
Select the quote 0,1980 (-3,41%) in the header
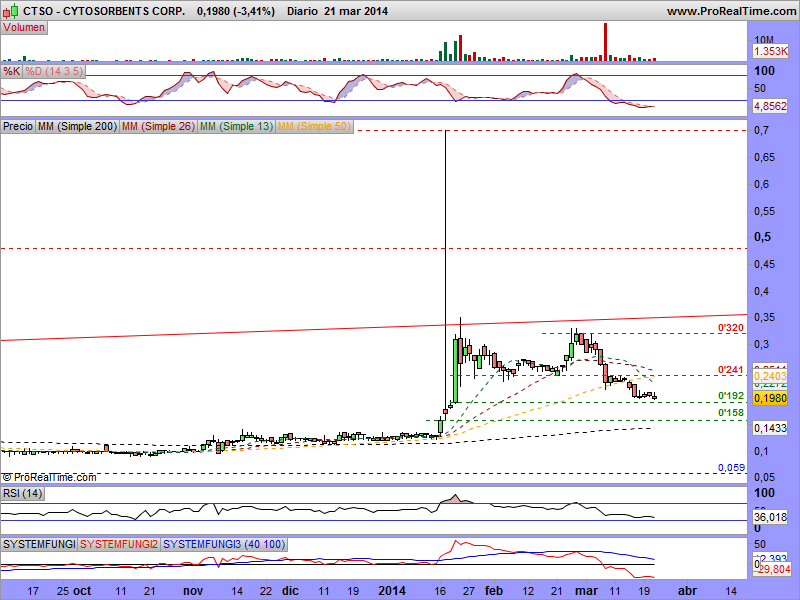tap(236, 11)
